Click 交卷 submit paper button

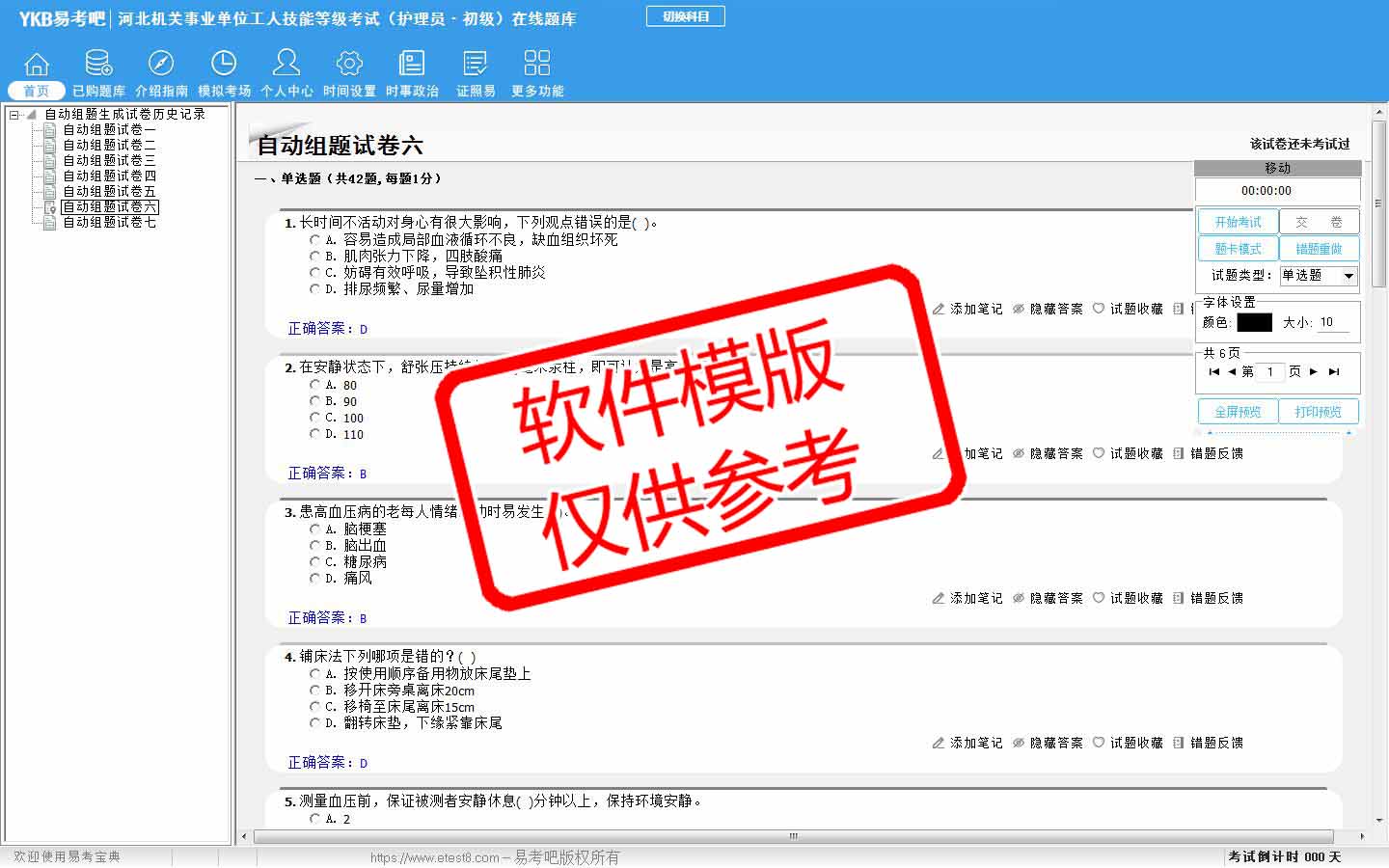point(1319,222)
